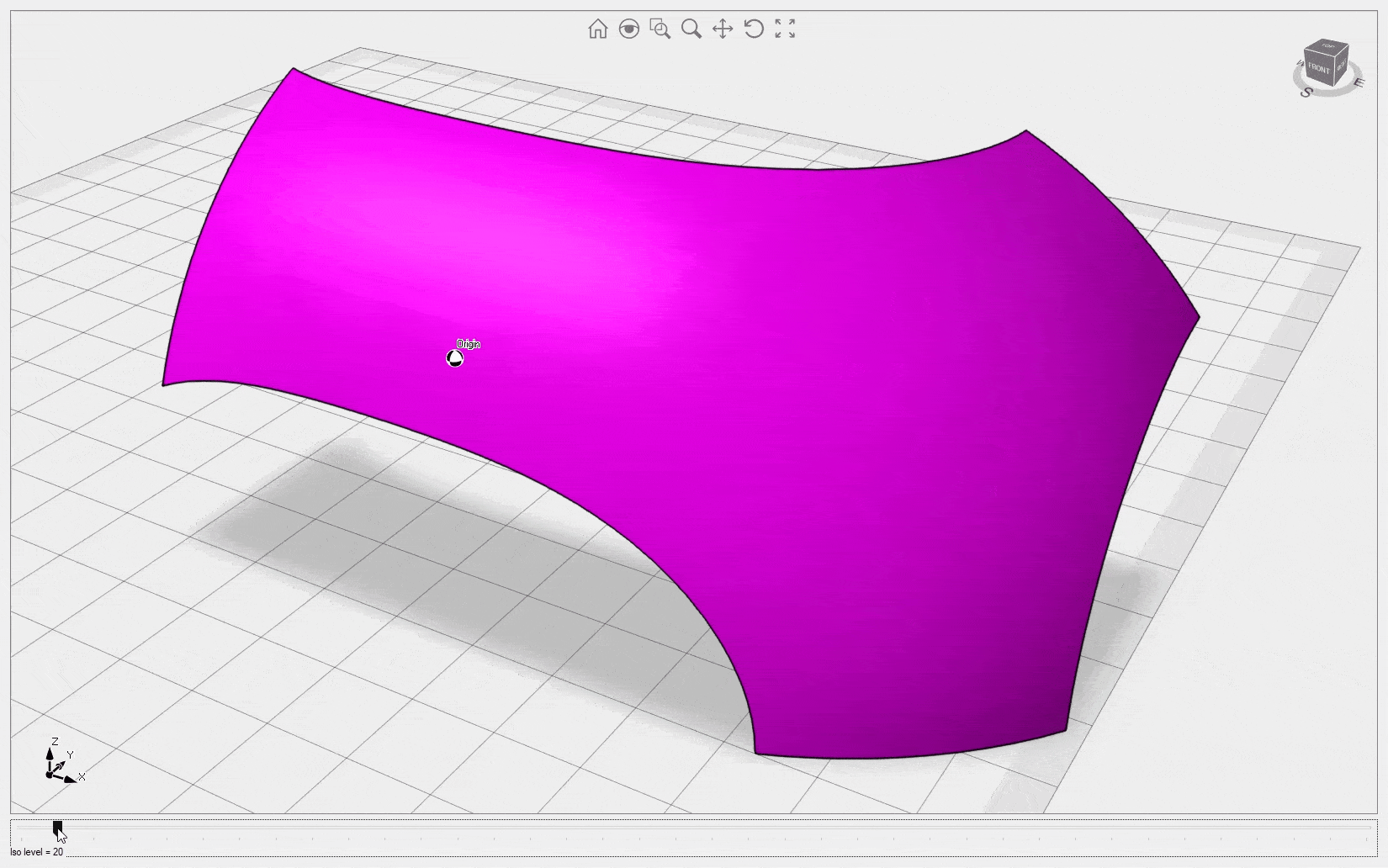Click the right side face of view cube
The image size is (1388, 868).
1342,64
